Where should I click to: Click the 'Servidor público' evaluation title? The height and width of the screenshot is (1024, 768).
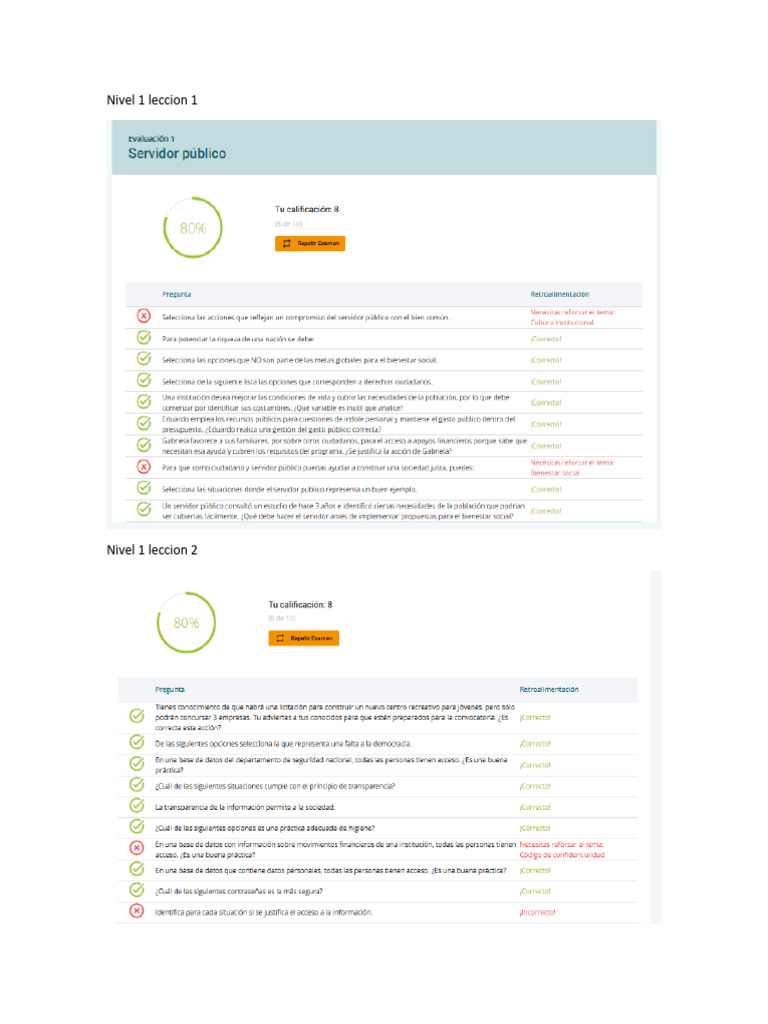tap(177, 153)
